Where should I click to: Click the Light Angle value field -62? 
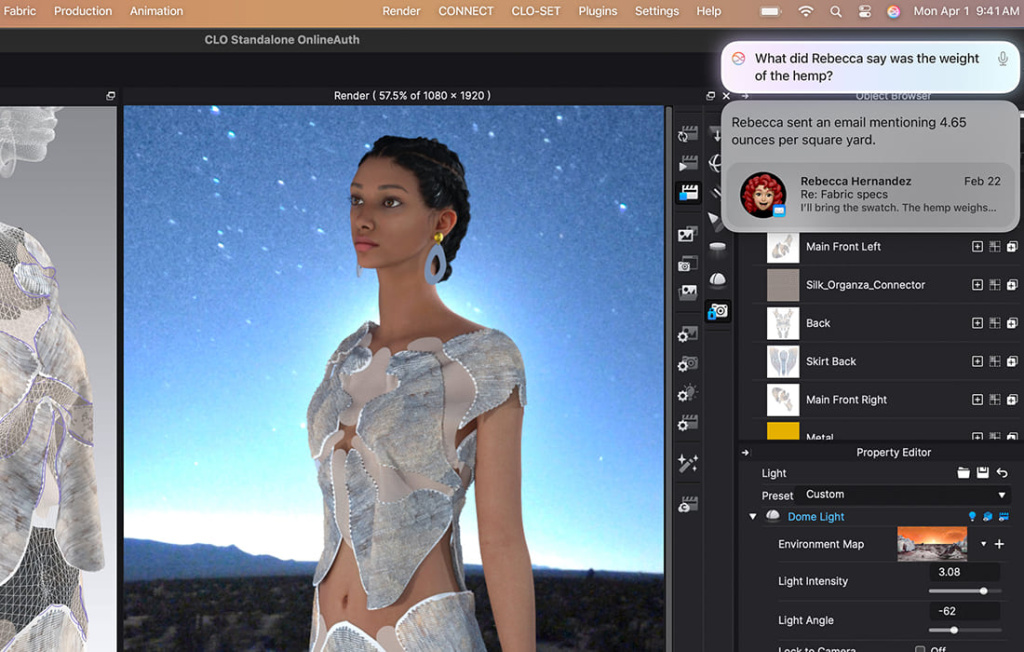965,611
